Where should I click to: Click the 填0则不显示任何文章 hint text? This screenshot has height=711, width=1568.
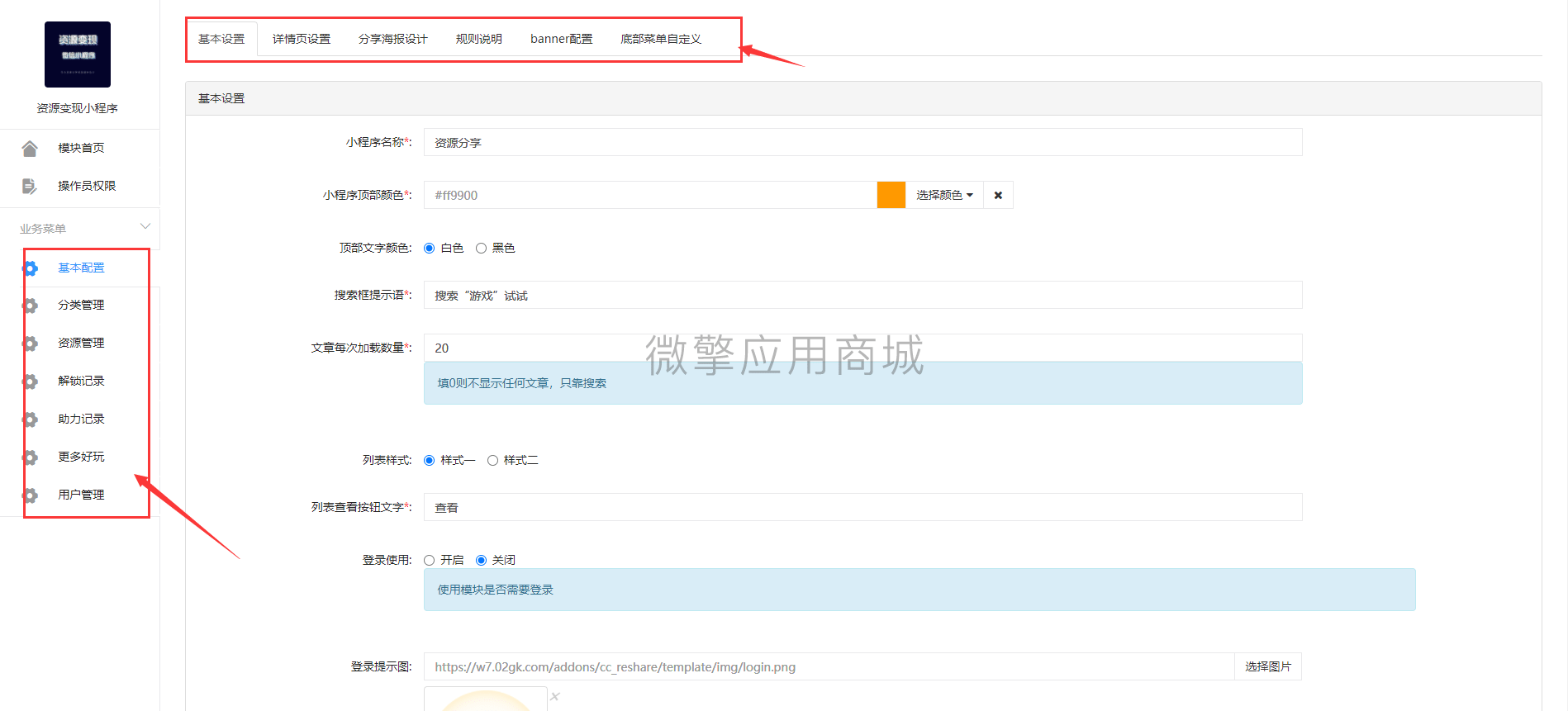tap(522, 383)
